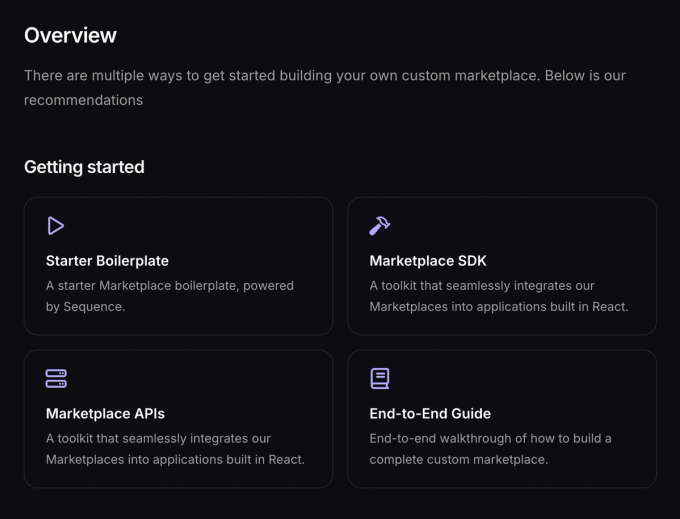Click the hammer icon for Marketplace SDK
Image resolution: width=680 pixels, height=519 pixels.
[x=379, y=226]
